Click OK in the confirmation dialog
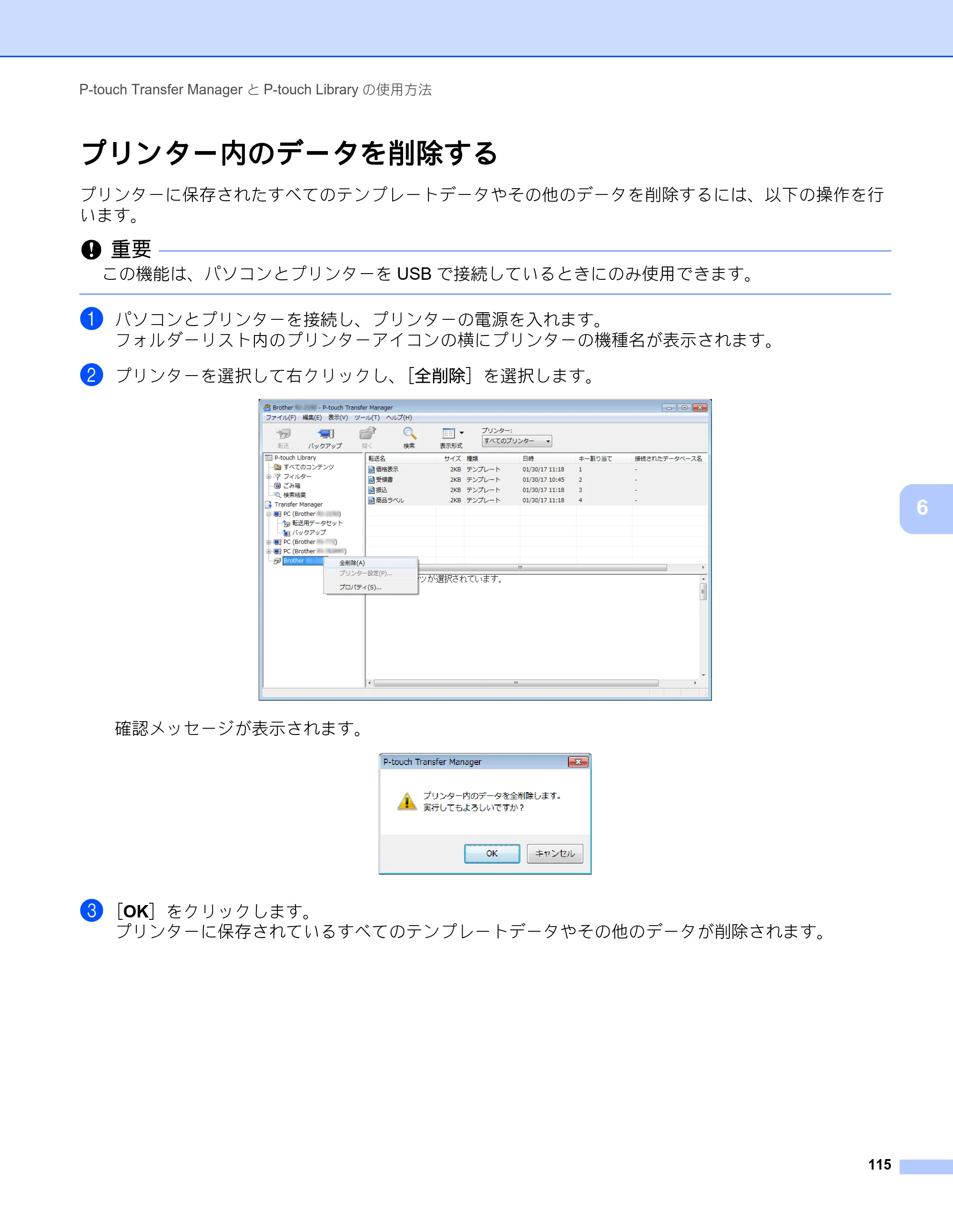 tap(492, 854)
